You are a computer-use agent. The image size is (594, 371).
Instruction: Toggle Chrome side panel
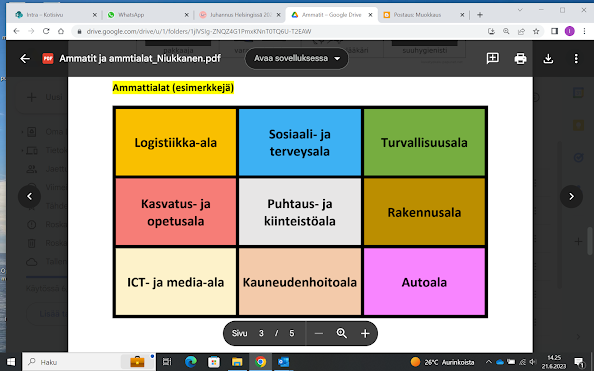click(x=554, y=31)
